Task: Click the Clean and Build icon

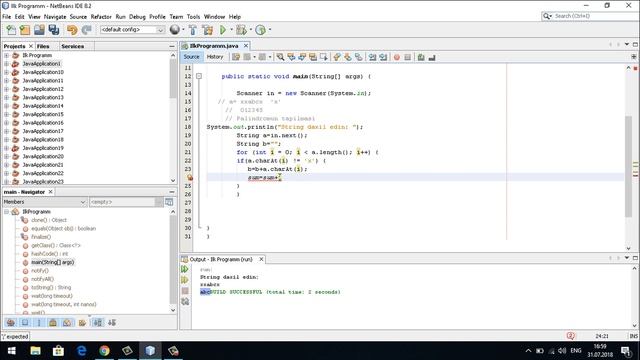Action: pyautogui.click(x=208, y=30)
